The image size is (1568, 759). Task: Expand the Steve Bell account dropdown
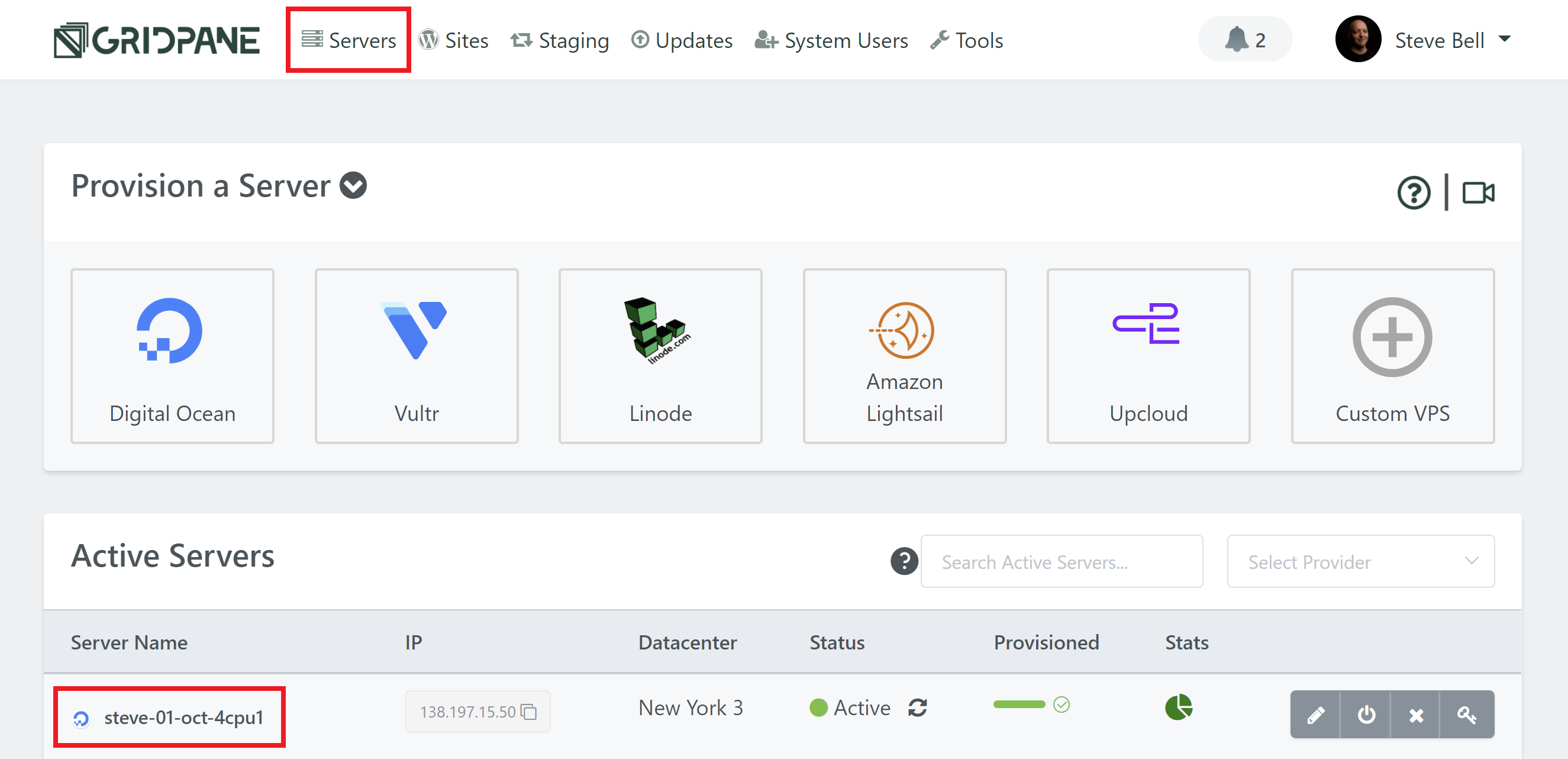tap(1504, 39)
